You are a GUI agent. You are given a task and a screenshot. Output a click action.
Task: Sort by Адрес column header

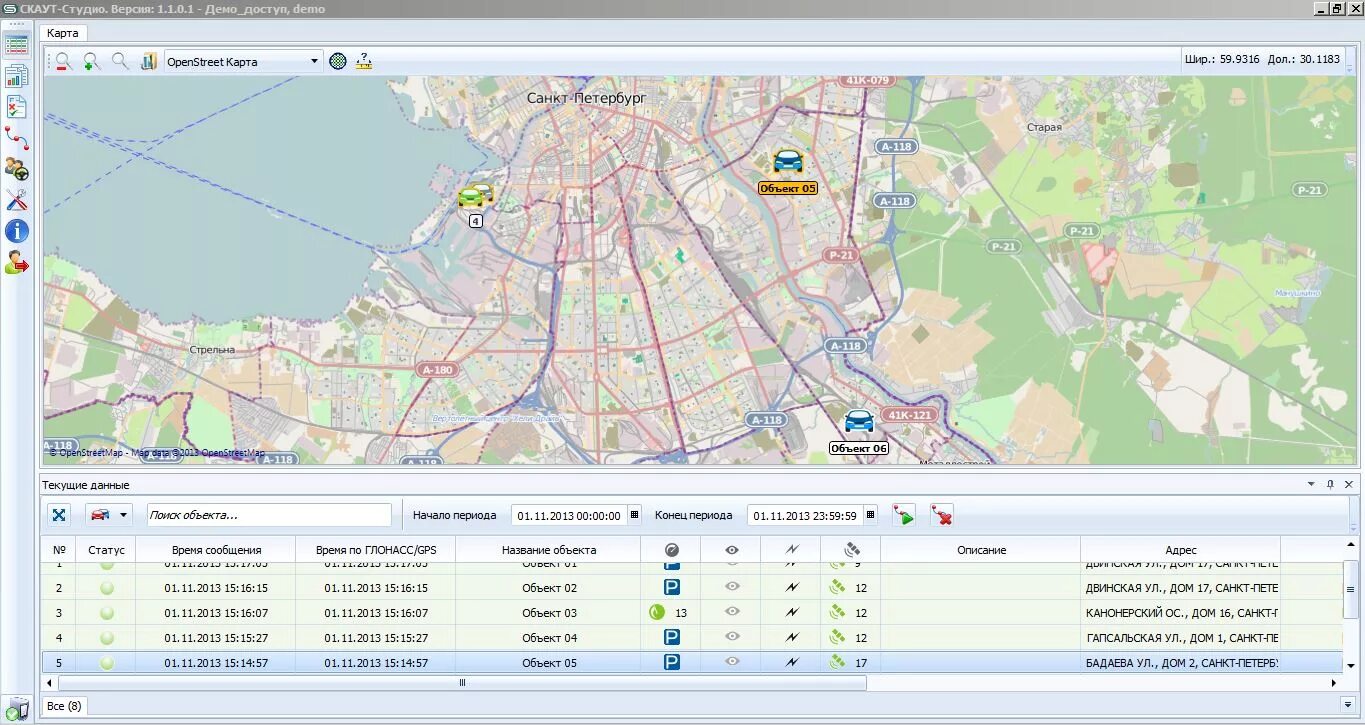pos(1181,550)
